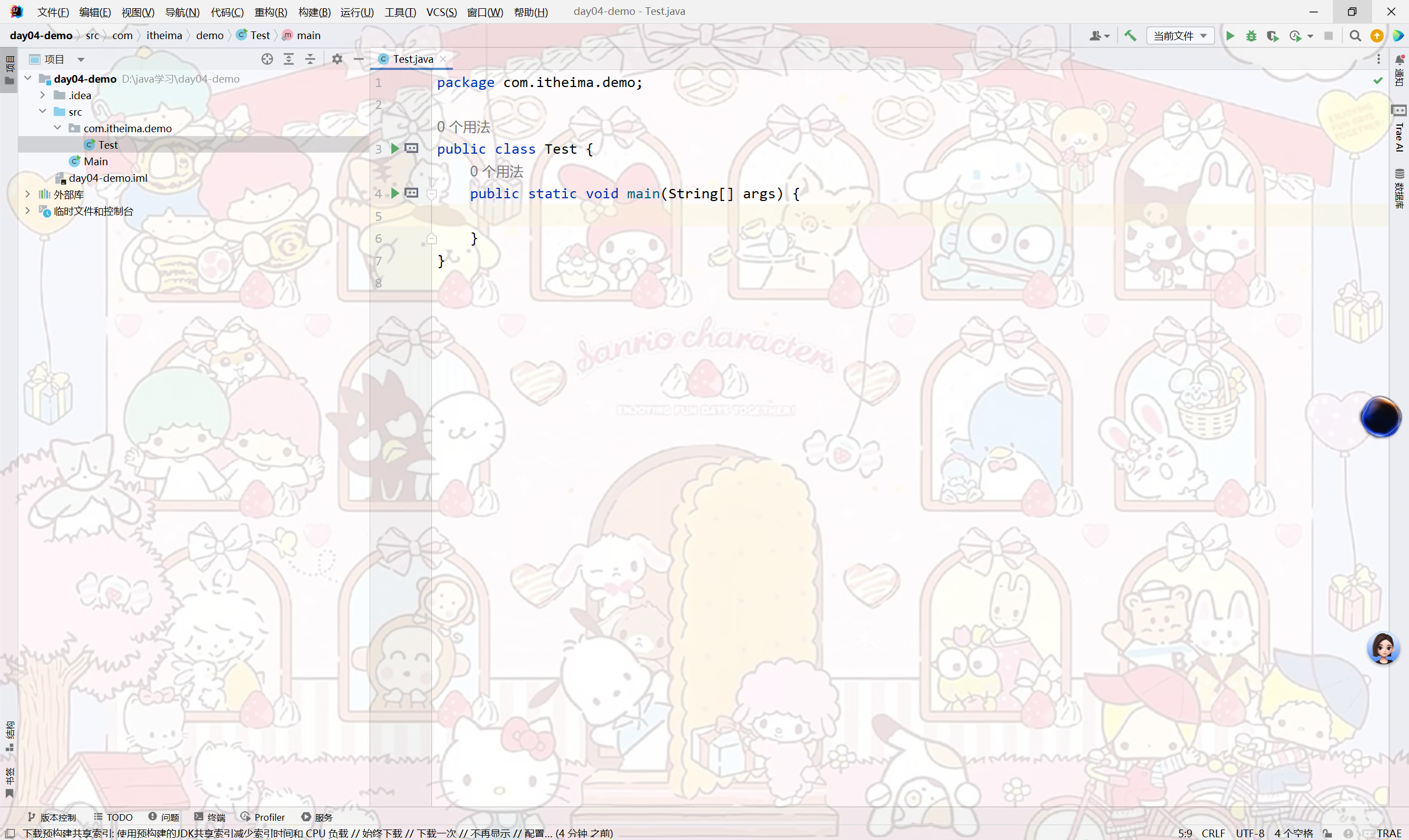Open the 编辑(E) menu

(x=95, y=12)
